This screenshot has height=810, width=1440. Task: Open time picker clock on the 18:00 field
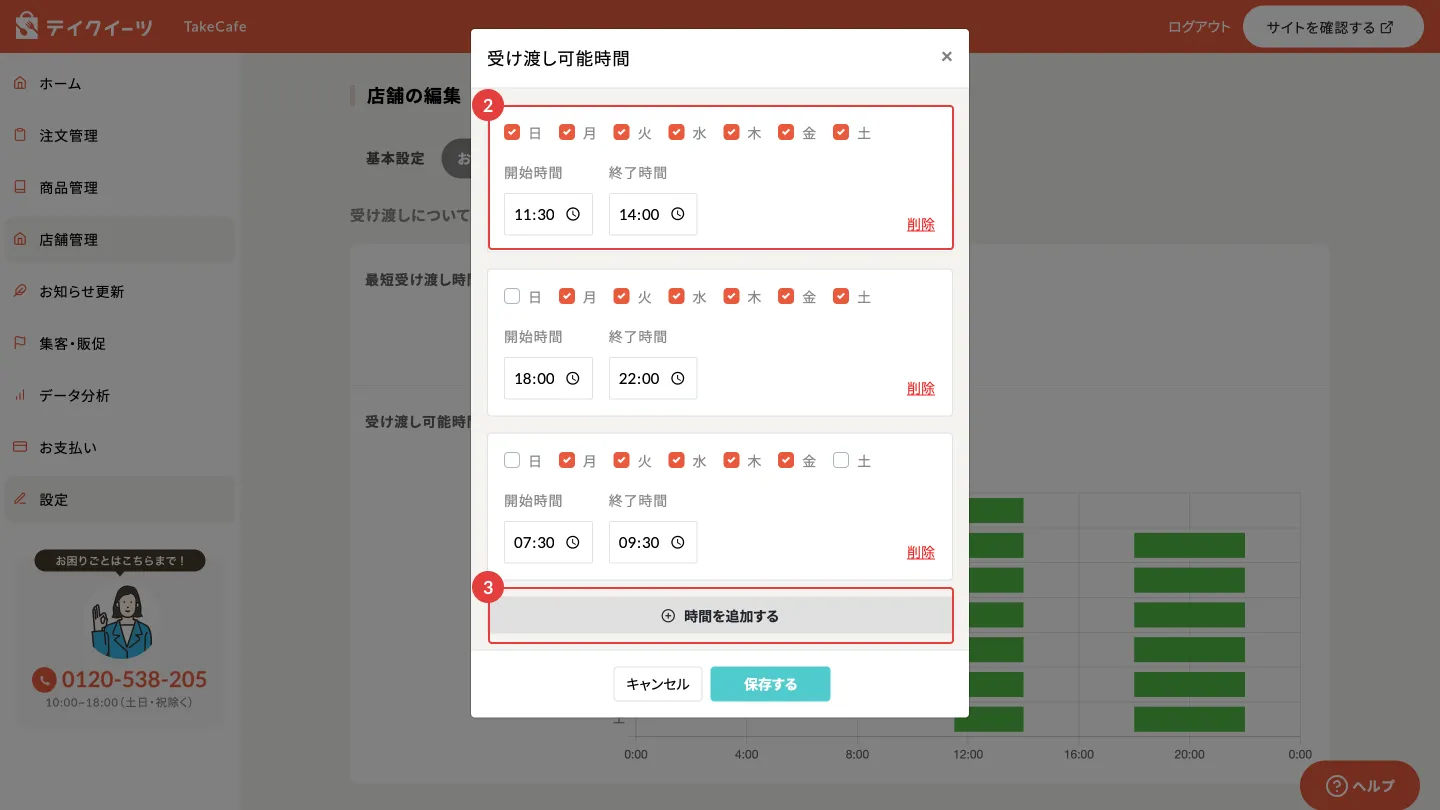[x=573, y=378]
